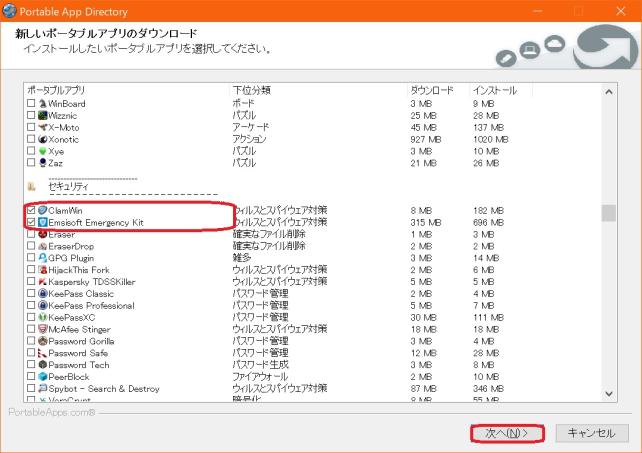Click the security category folder icon

(x=32, y=187)
